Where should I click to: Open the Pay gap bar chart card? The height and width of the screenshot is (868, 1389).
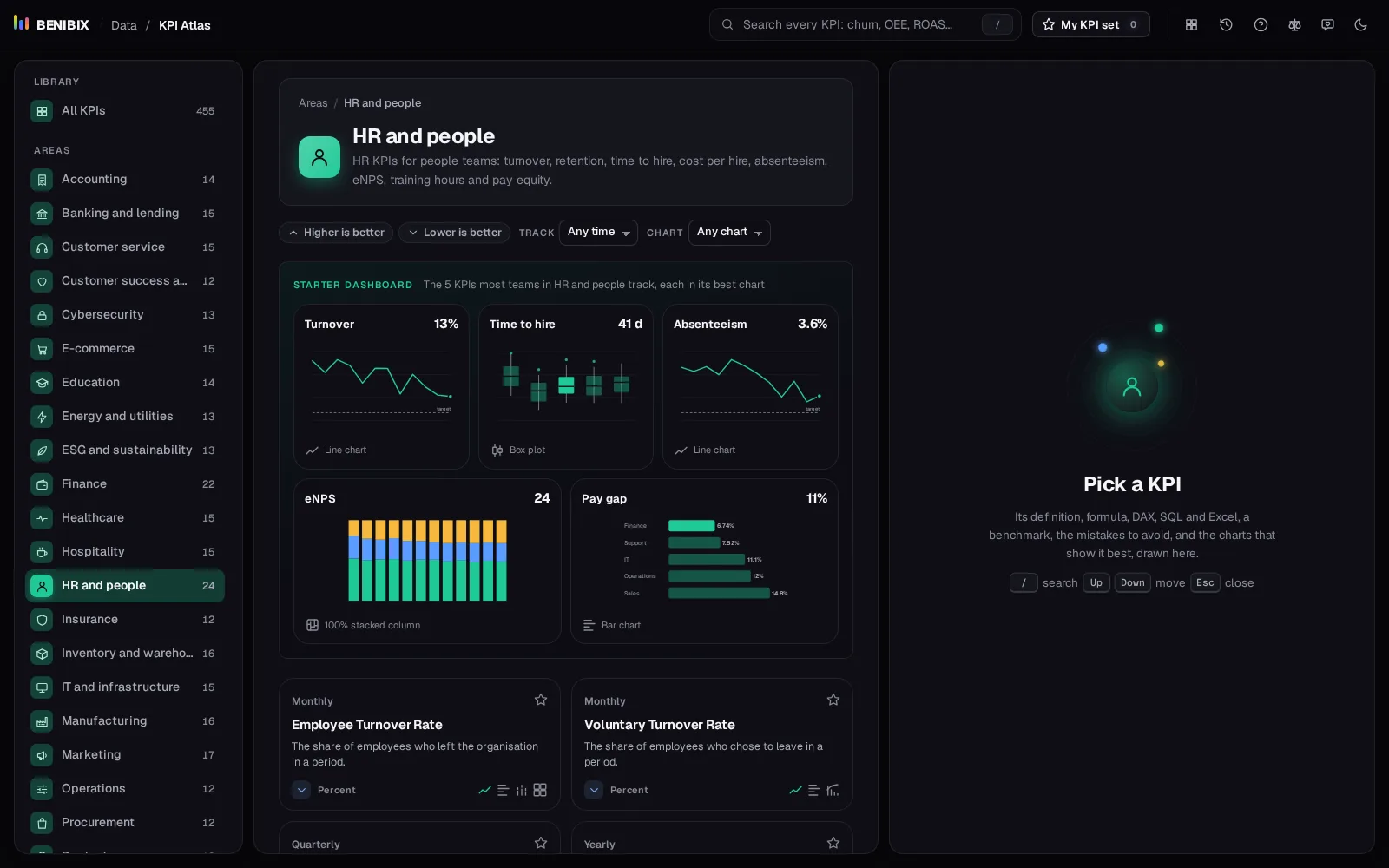point(704,562)
